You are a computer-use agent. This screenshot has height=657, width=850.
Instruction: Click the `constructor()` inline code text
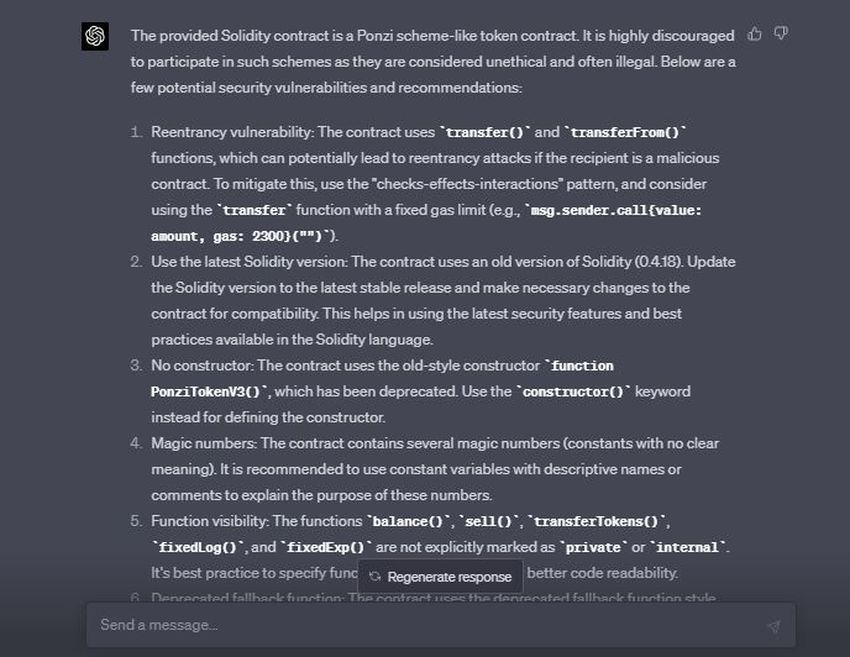tap(573, 391)
